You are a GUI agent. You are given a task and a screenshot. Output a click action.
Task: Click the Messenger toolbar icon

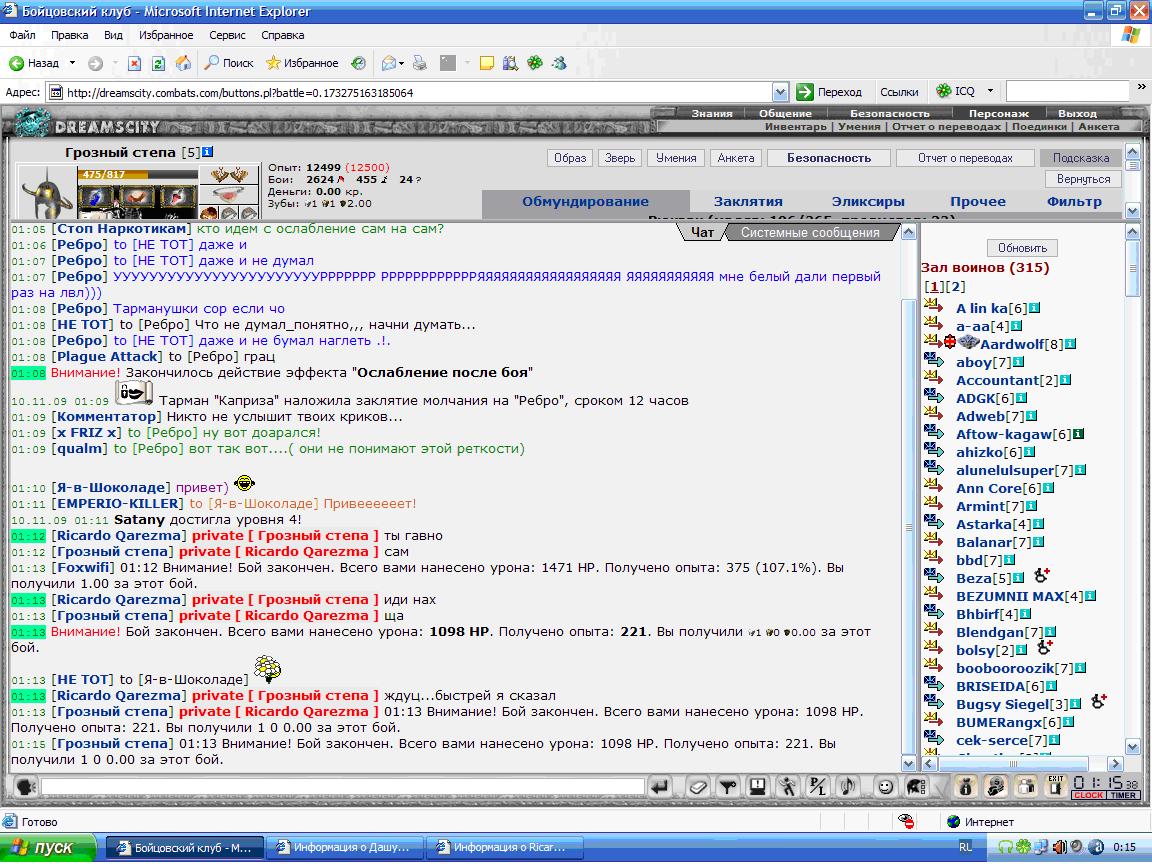pyautogui.click(x=560, y=63)
